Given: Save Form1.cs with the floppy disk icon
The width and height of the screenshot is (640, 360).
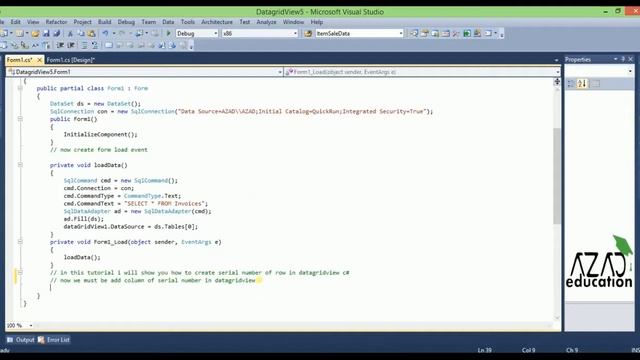Looking at the screenshot, I should coord(46,33).
